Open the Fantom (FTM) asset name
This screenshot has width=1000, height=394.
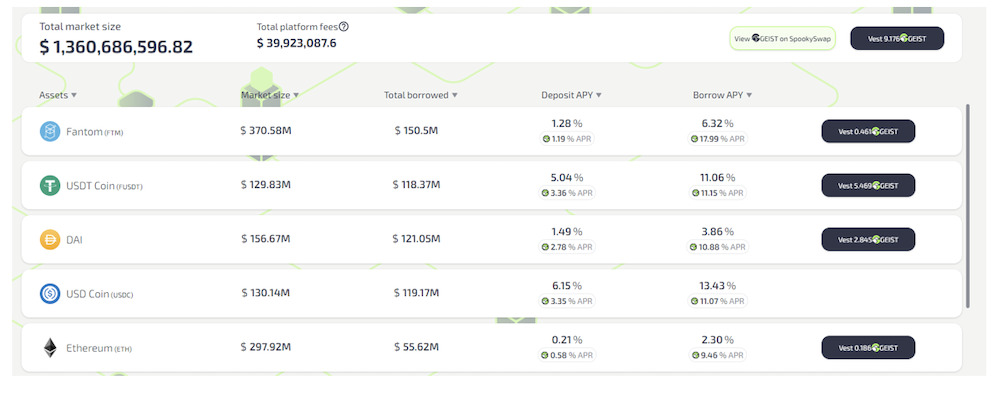point(95,133)
